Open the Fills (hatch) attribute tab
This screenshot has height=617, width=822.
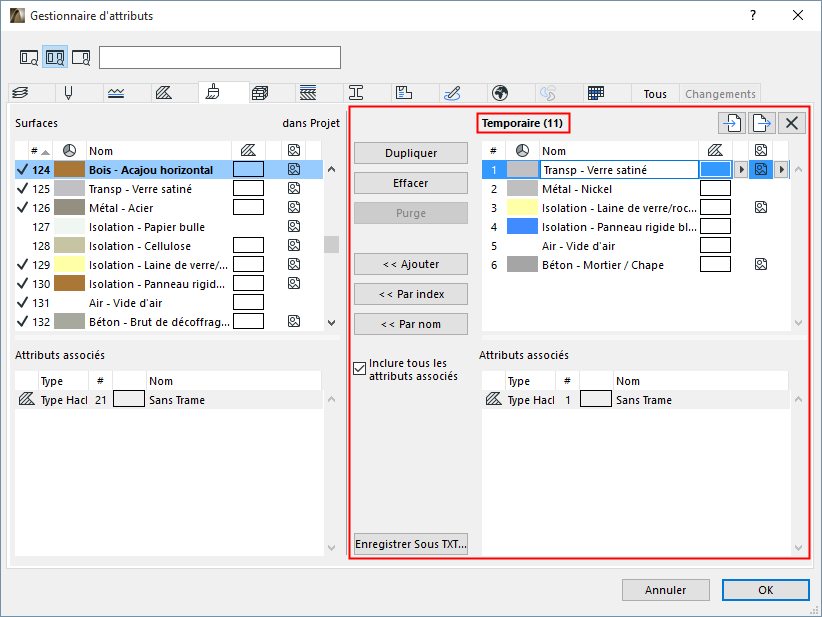coord(164,93)
